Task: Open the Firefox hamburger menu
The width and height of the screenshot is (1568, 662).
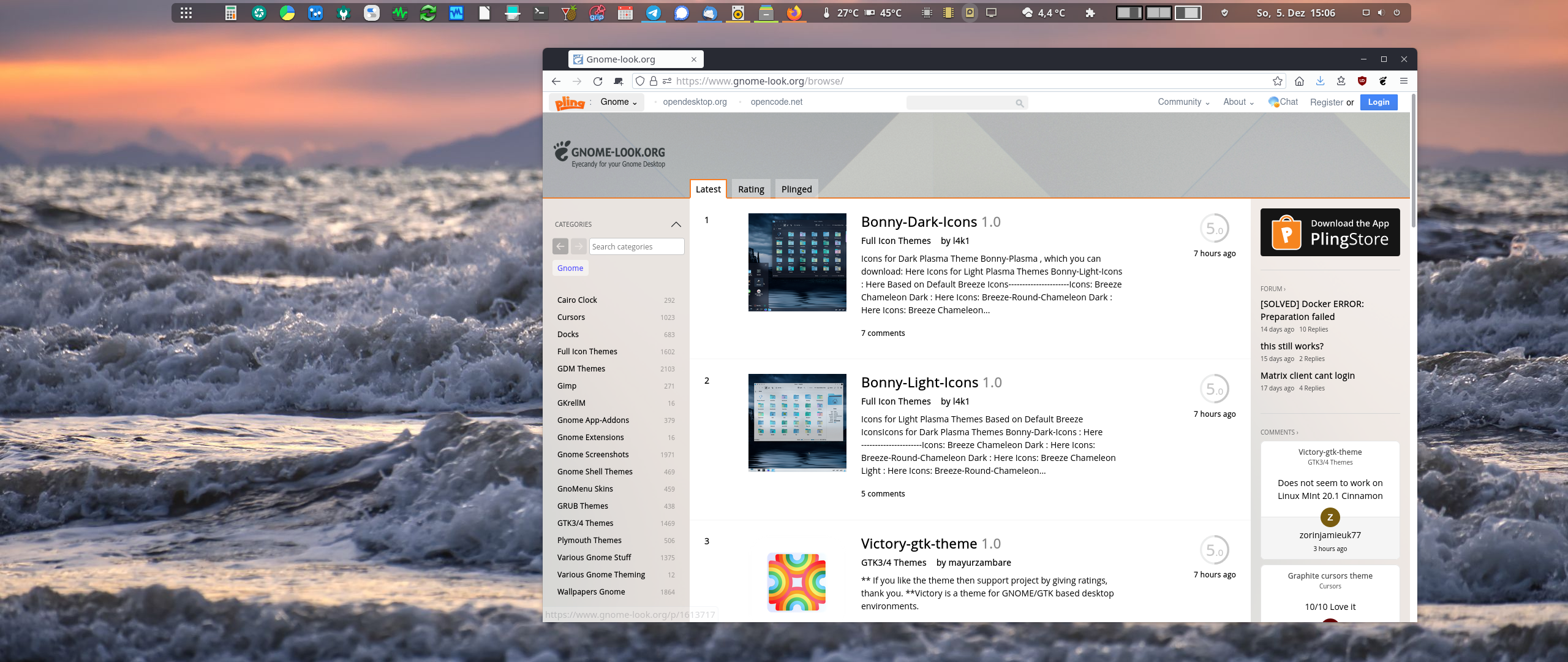Action: 1404,81
